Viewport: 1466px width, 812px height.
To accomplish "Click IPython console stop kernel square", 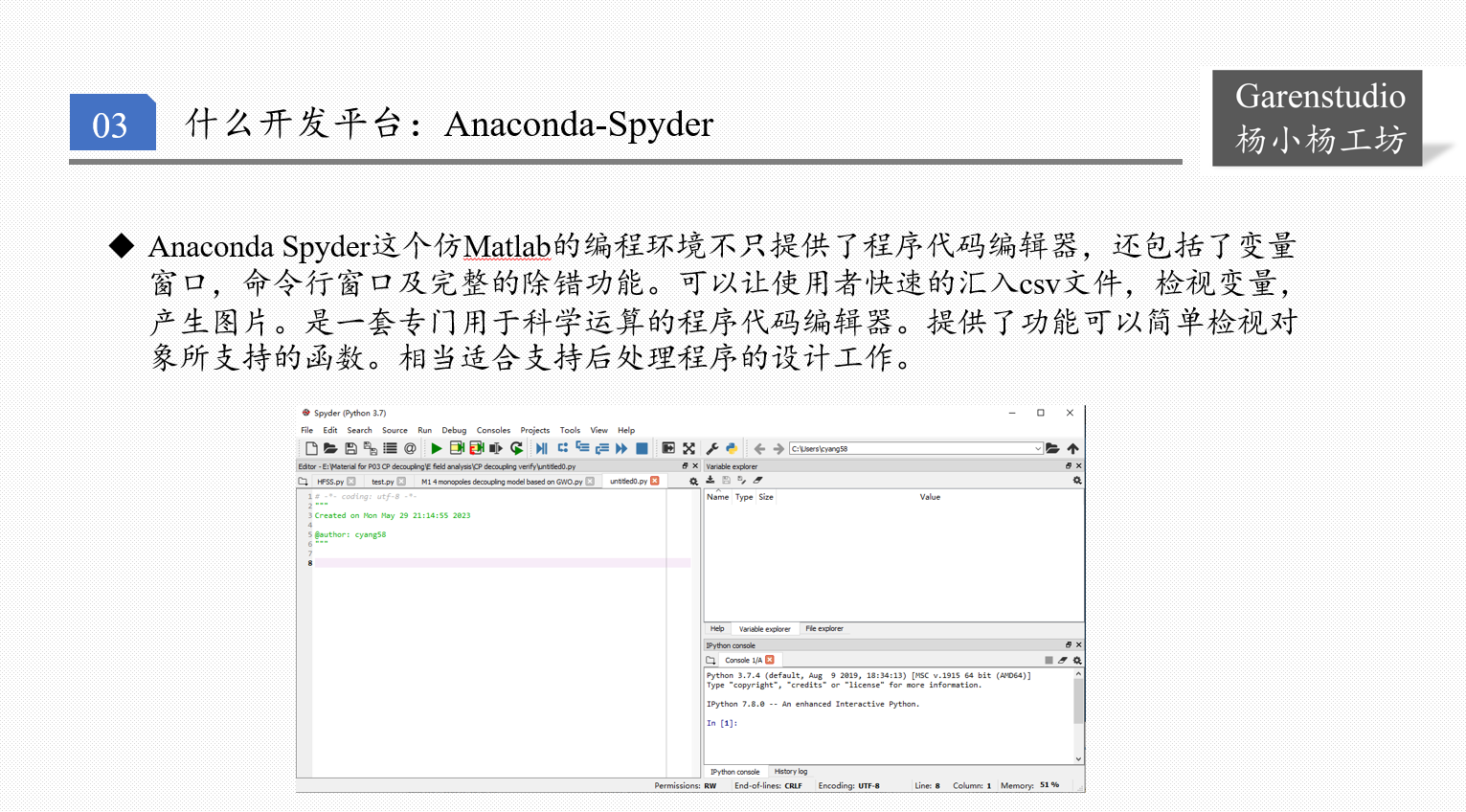I will click(x=1049, y=660).
